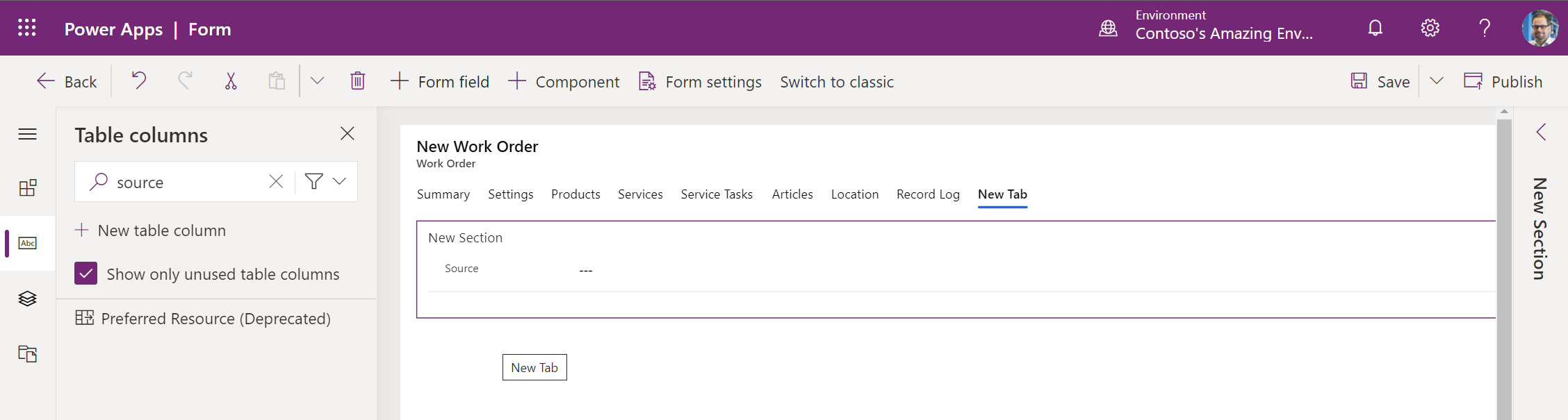Screen dimensions: 1568x420
Task: Open the column filter dropdown
Action: point(326,182)
